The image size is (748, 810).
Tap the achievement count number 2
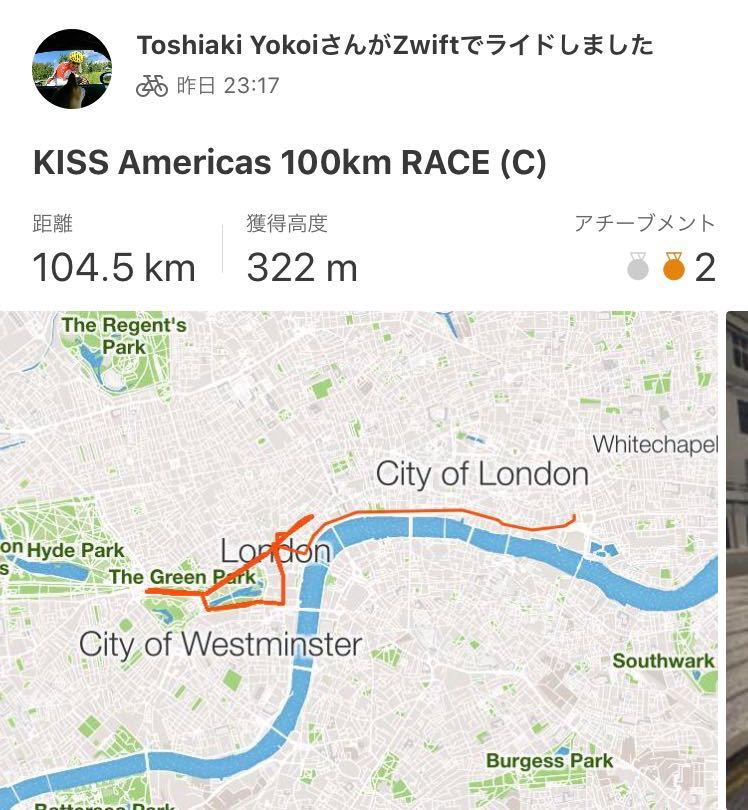coord(705,268)
